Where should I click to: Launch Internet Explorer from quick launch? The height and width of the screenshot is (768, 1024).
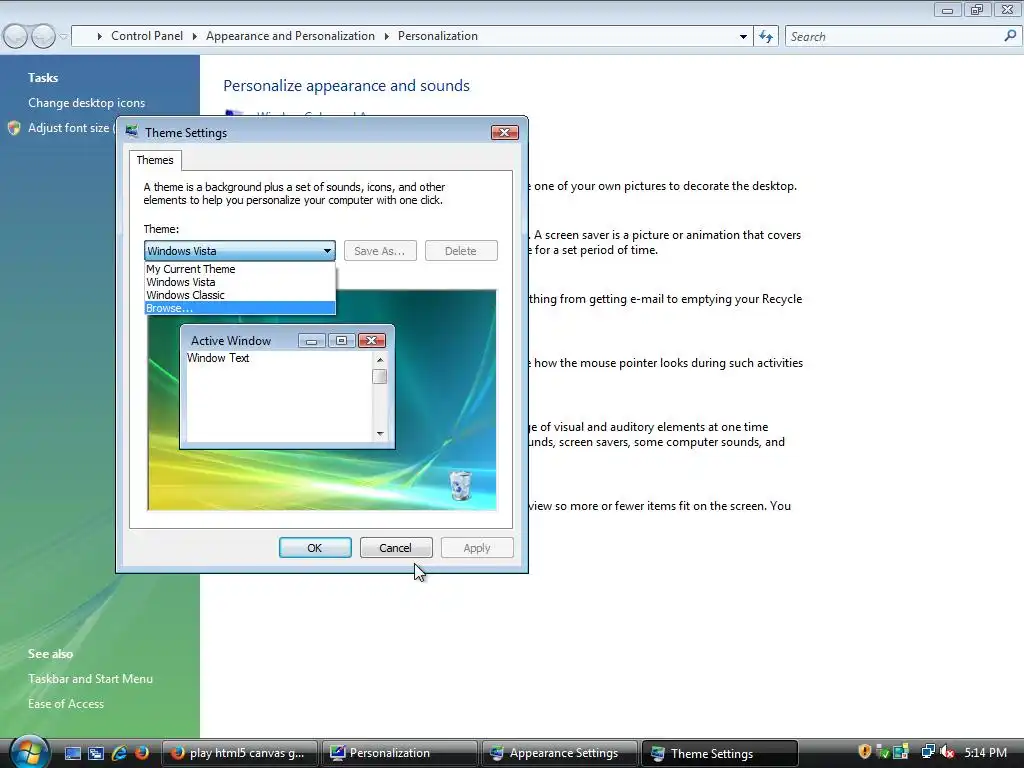119,753
